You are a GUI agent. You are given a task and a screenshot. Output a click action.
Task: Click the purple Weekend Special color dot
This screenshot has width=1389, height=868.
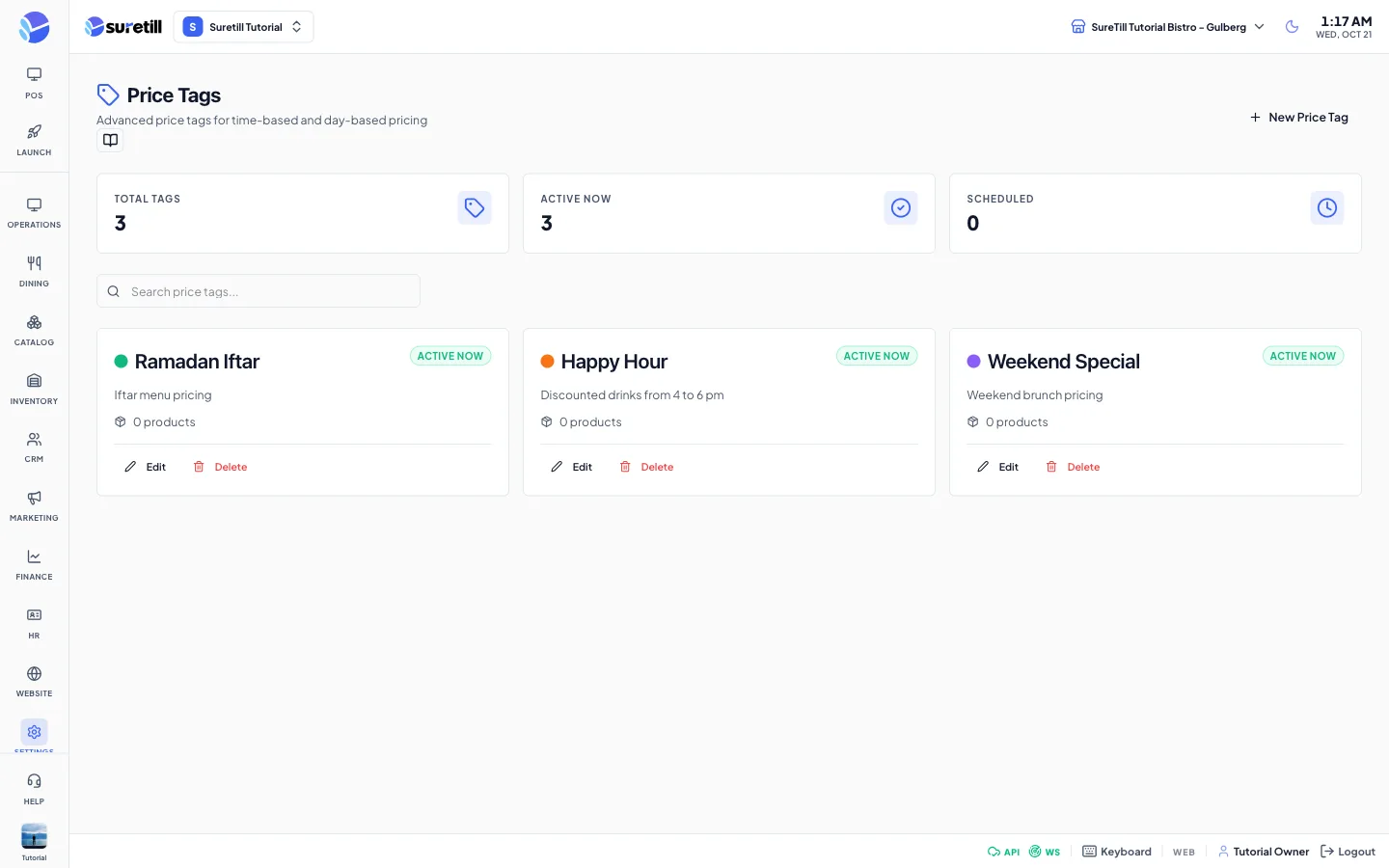click(x=974, y=362)
